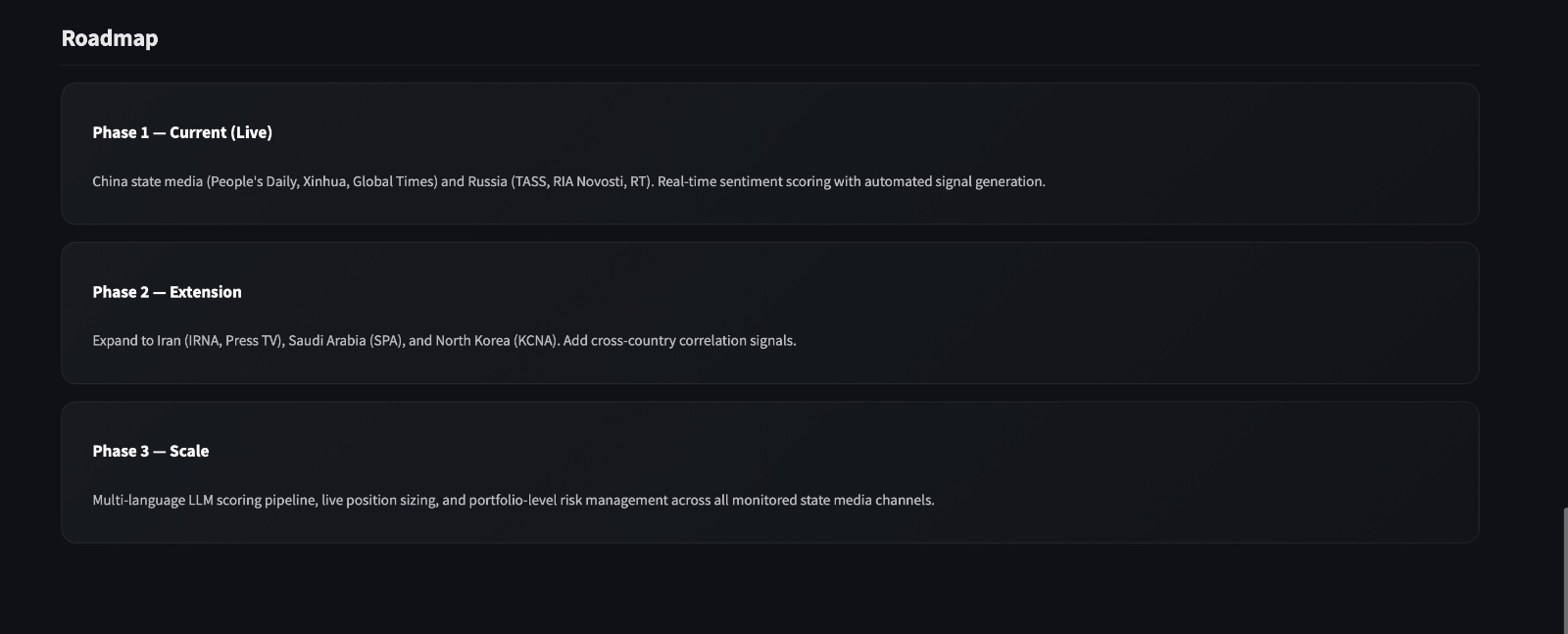
Task: Click Global Times in the Phase 1 description
Action: point(393,181)
